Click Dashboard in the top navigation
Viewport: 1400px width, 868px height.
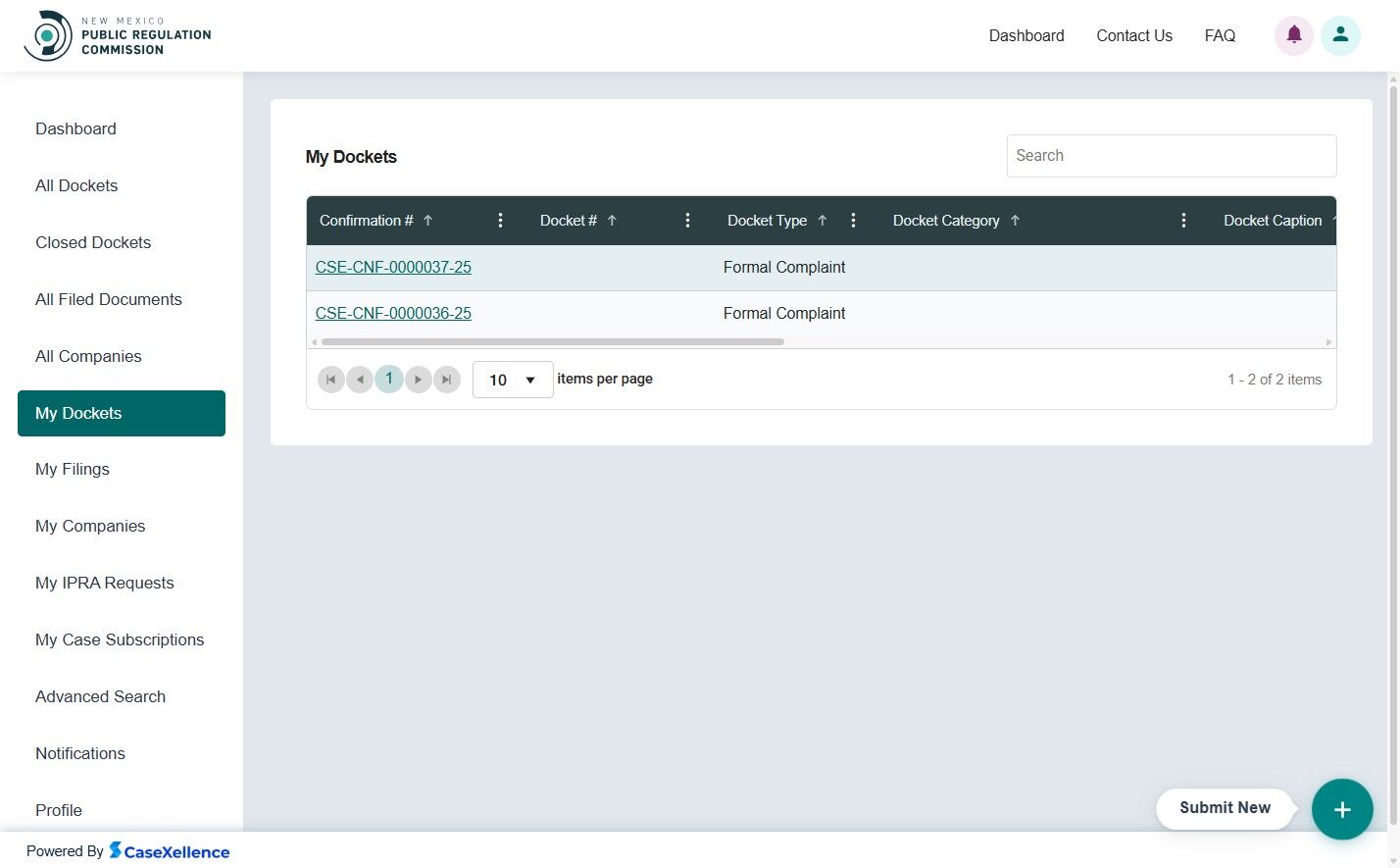[x=1026, y=35]
